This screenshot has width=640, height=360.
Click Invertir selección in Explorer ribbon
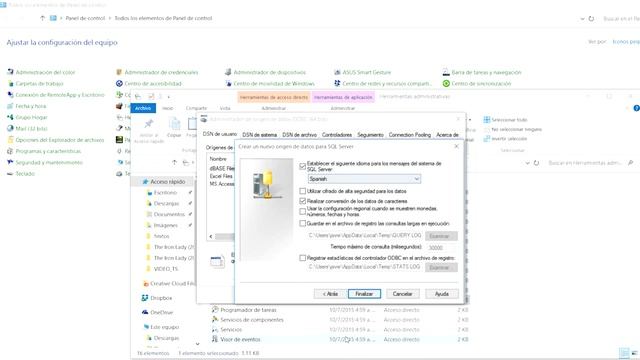(505, 139)
